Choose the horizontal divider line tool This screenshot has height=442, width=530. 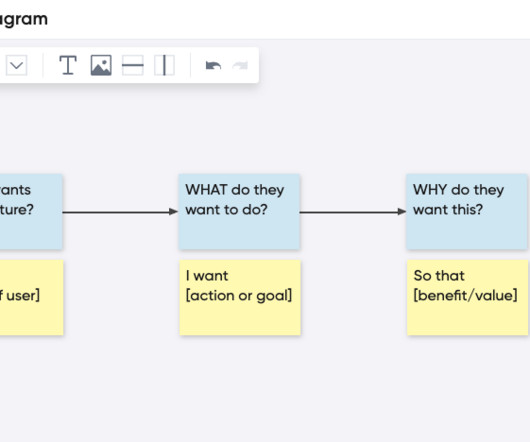[x=132, y=65]
